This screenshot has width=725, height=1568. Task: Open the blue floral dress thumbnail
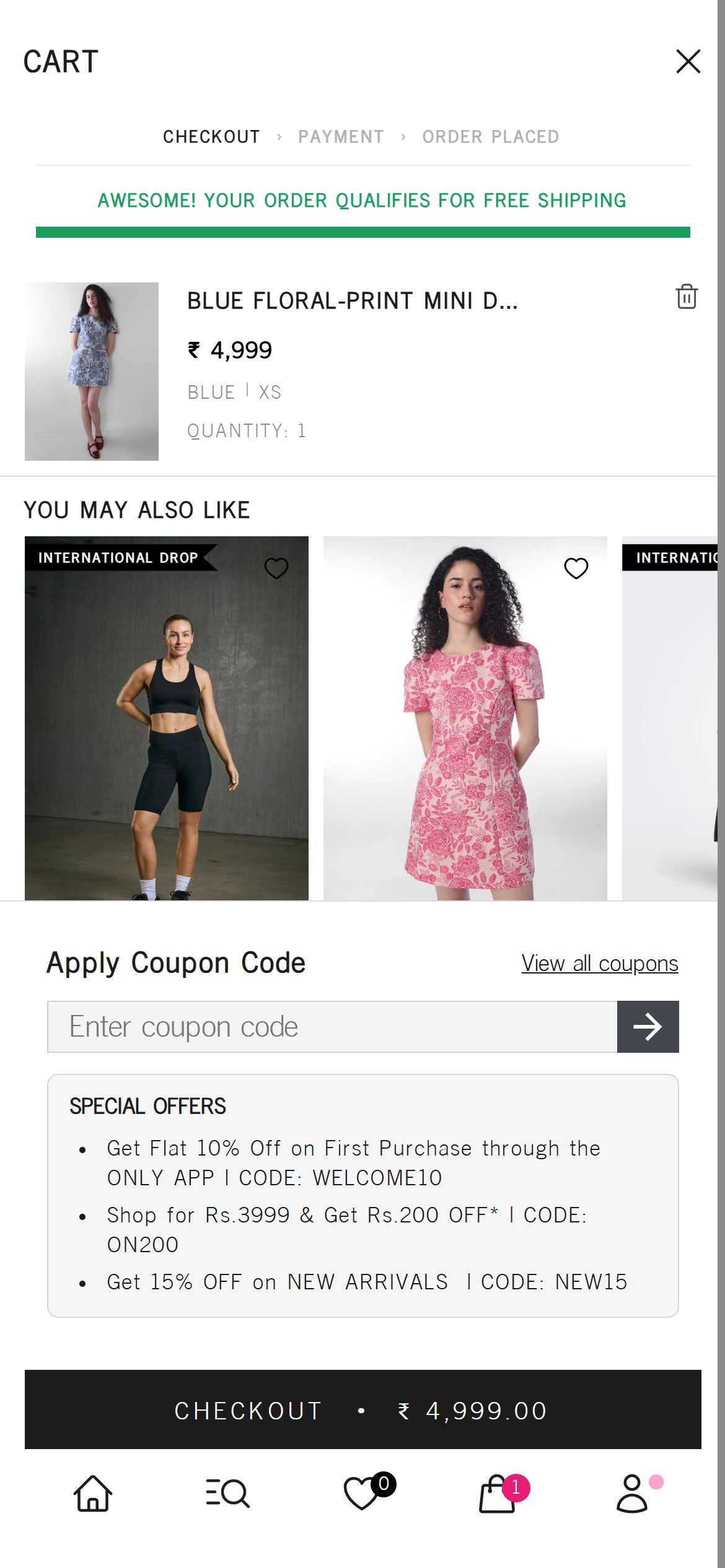[x=92, y=371]
